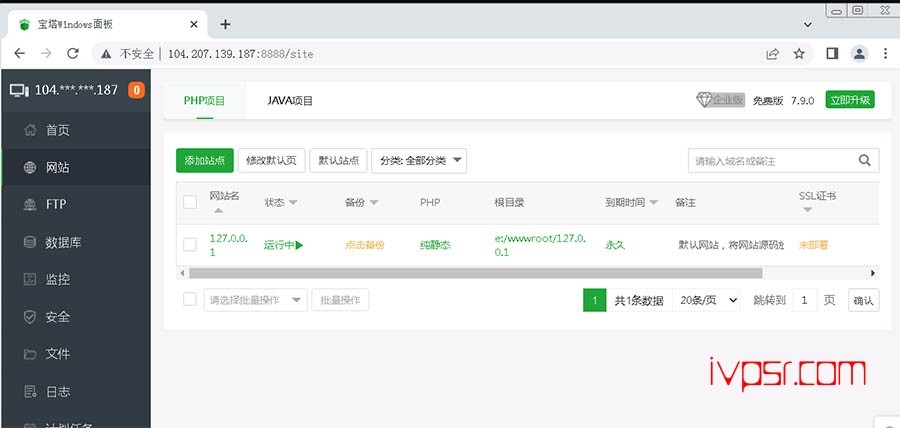Expand the tab search chevron
The image size is (900, 428).
click(808, 25)
